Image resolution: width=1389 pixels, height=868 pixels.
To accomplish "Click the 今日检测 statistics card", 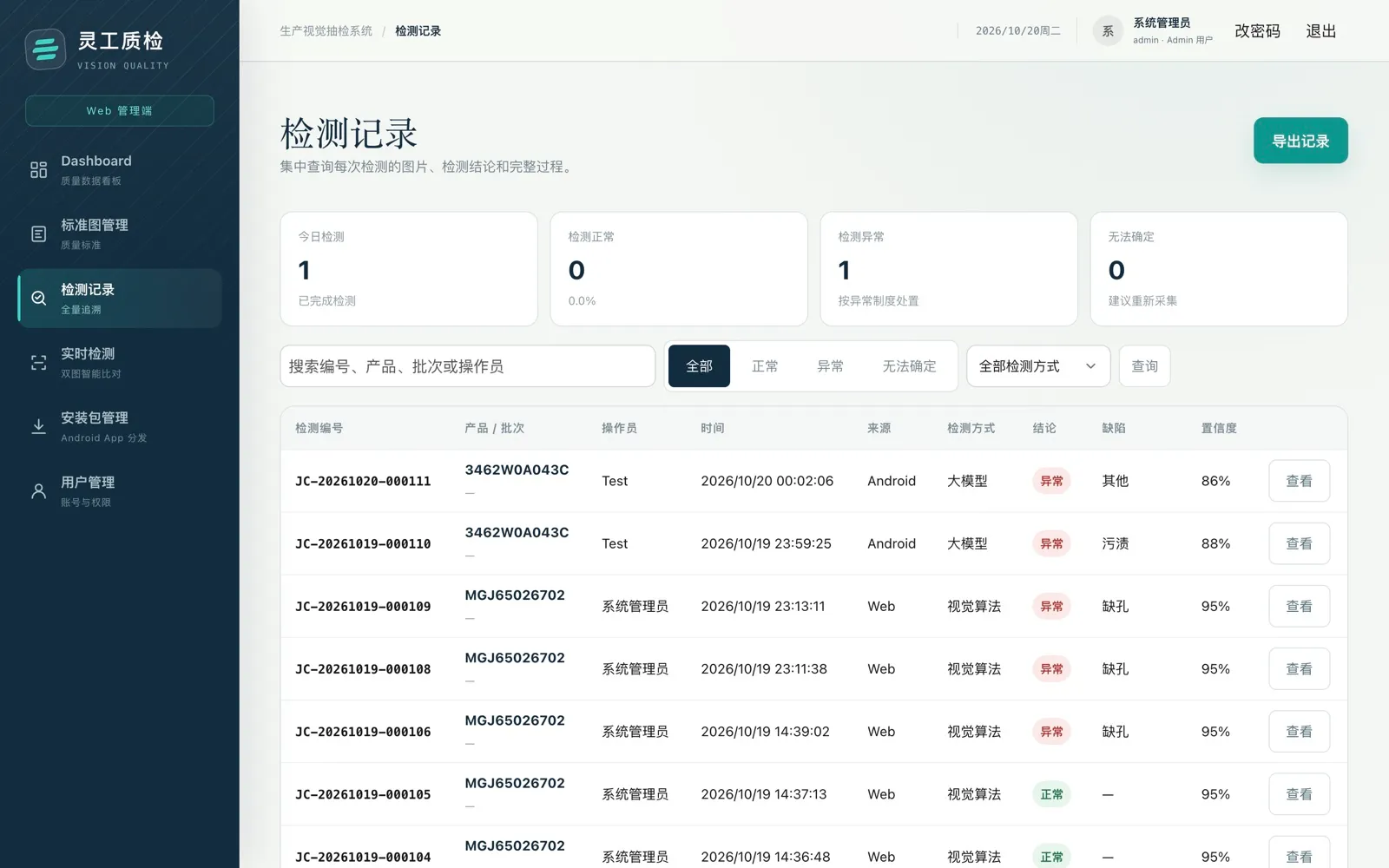I will pyautogui.click(x=409, y=269).
